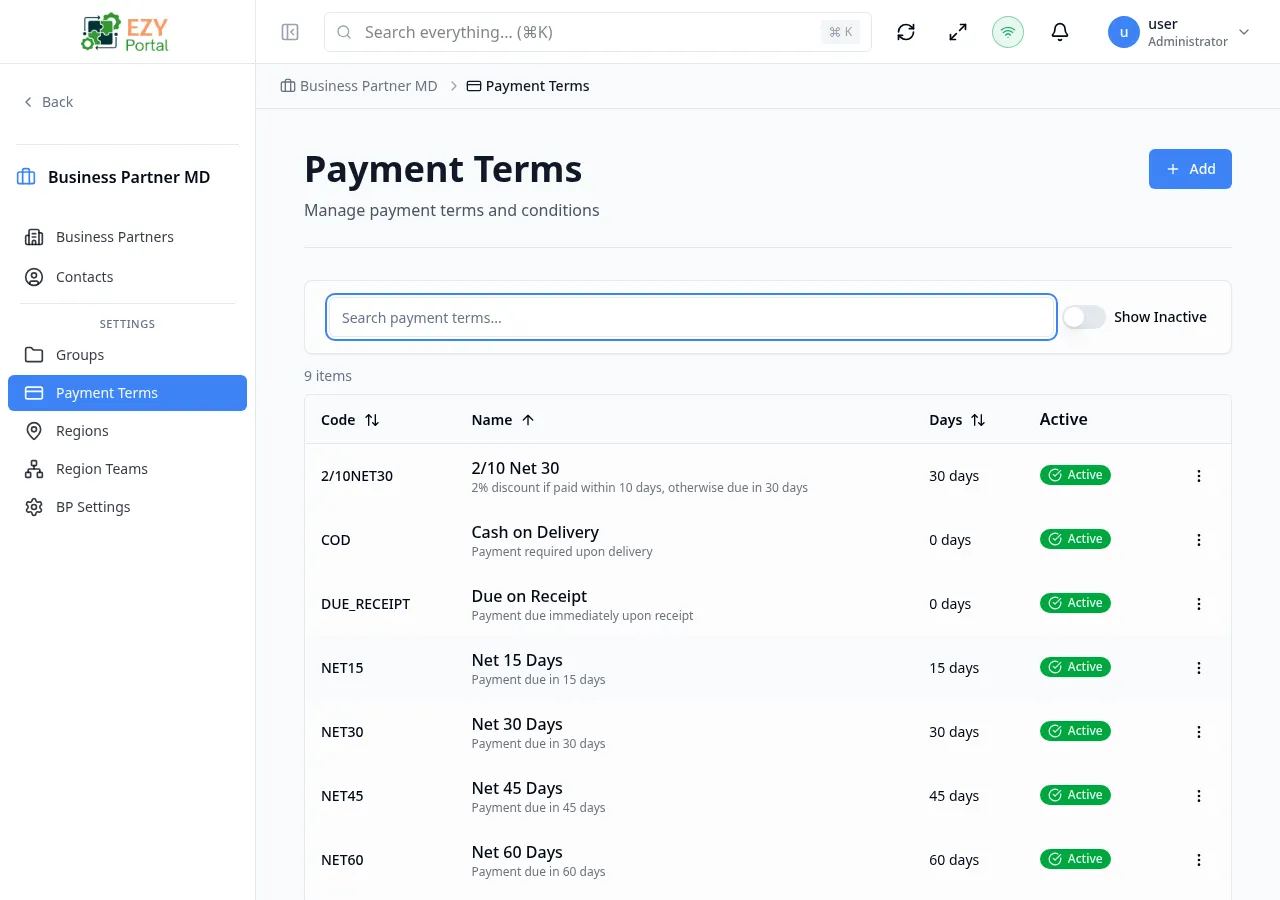Open the actions menu for NET30 row
Screen dimensions: 1280x900
(1198, 731)
